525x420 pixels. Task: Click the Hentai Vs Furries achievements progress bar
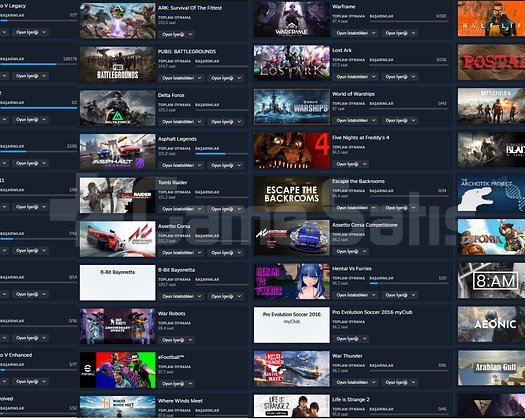tap(409, 283)
